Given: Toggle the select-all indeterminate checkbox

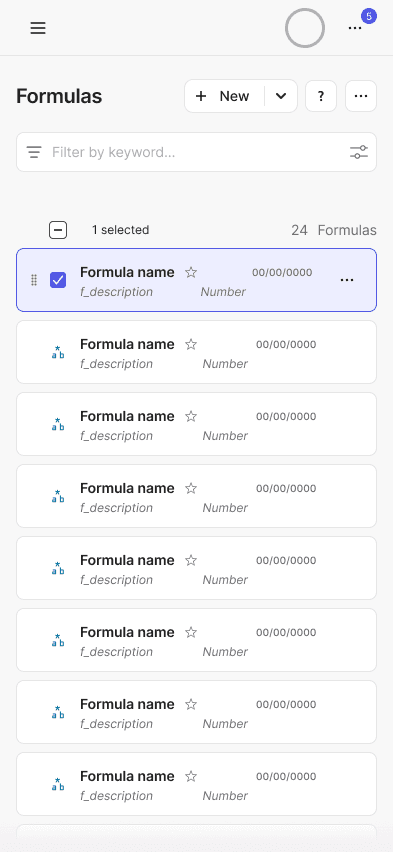Looking at the screenshot, I should tap(58, 230).
